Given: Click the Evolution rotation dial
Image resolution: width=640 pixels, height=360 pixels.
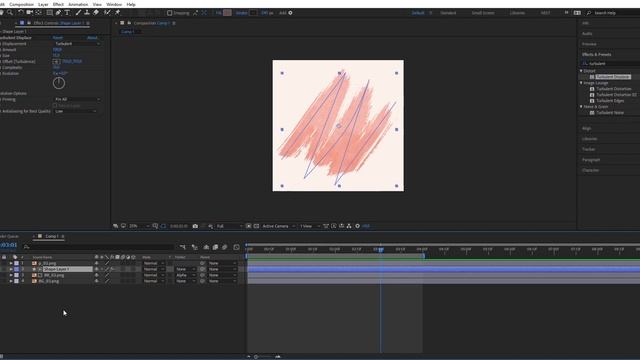Looking at the screenshot, I should (59, 83).
